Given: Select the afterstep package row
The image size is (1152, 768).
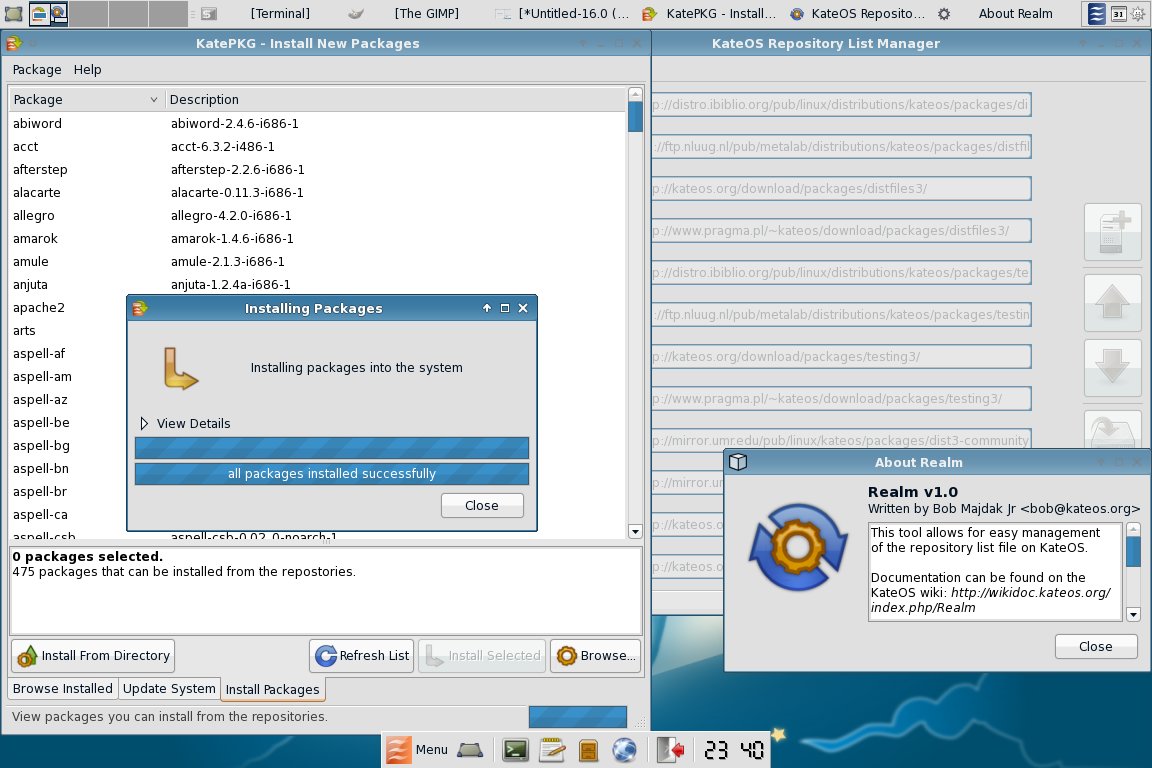Looking at the screenshot, I should pos(317,169).
